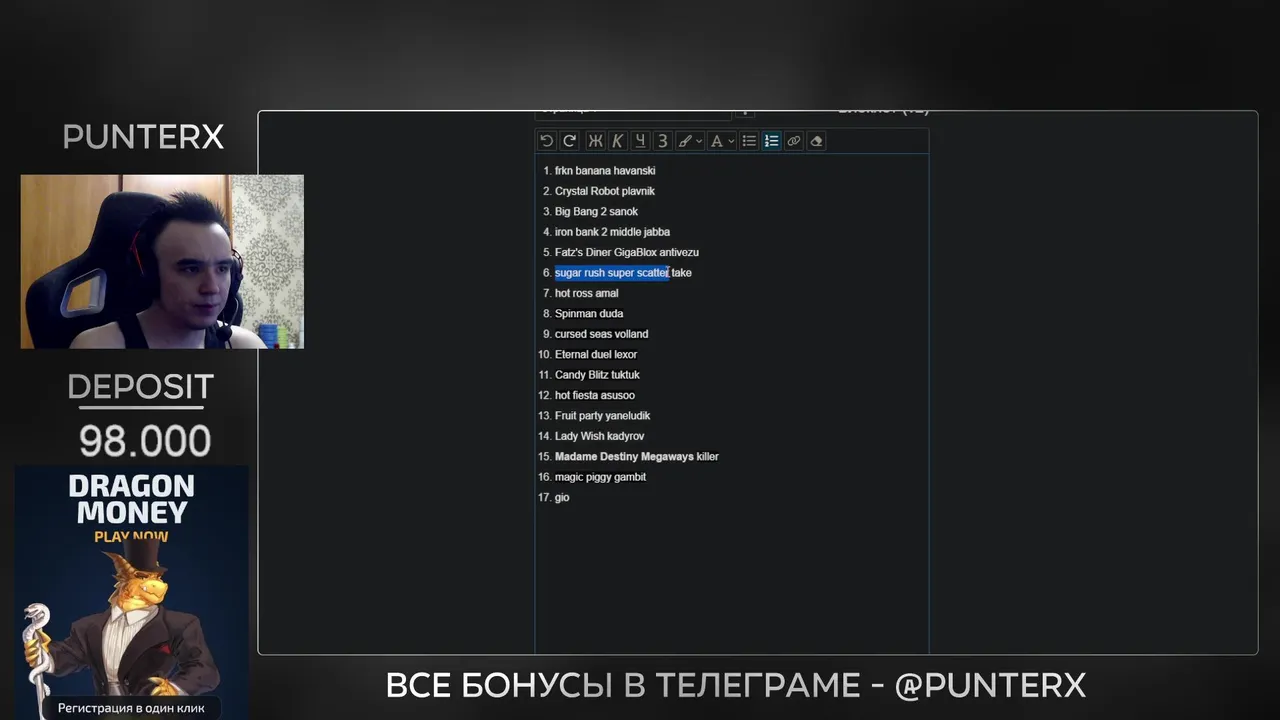Toggle strikethrough formatting (З button)
The height and width of the screenshot is (720, 1280).
click(662, 141)
